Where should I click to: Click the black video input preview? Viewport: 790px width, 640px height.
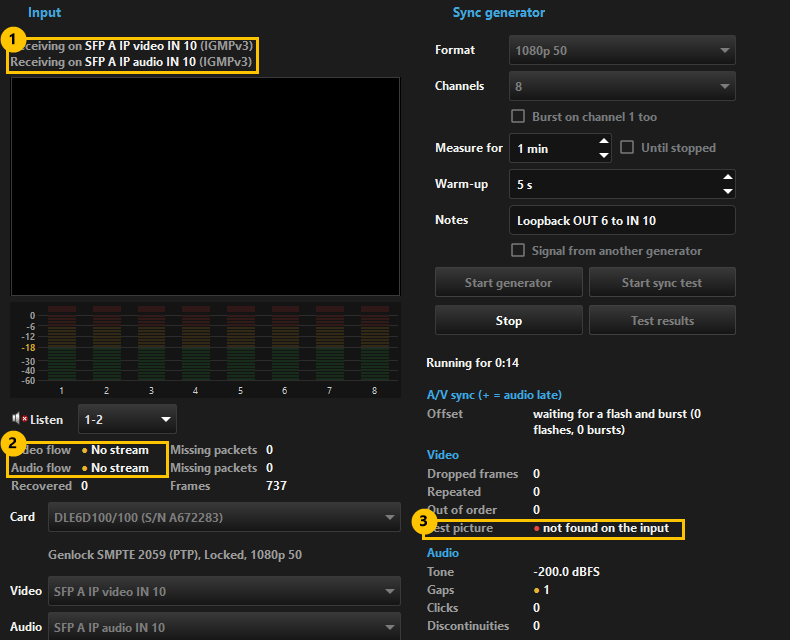[x=205, y=186]
